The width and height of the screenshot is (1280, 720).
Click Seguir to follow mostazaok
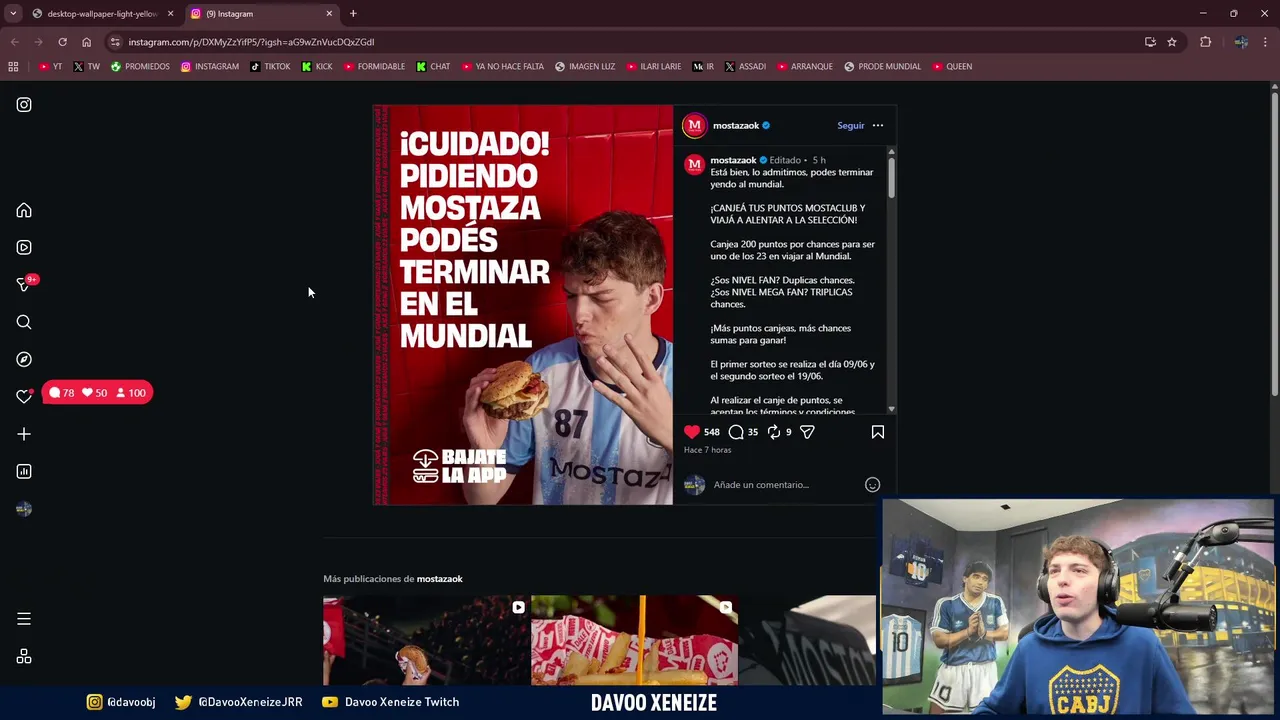coord(850,126)
